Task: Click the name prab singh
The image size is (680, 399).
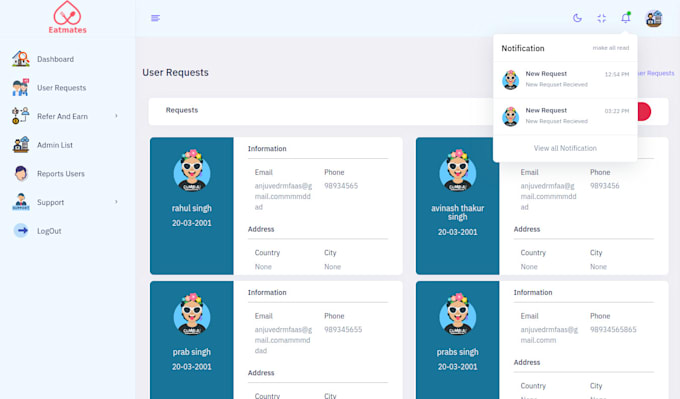Action: click(x=192, y=352)
